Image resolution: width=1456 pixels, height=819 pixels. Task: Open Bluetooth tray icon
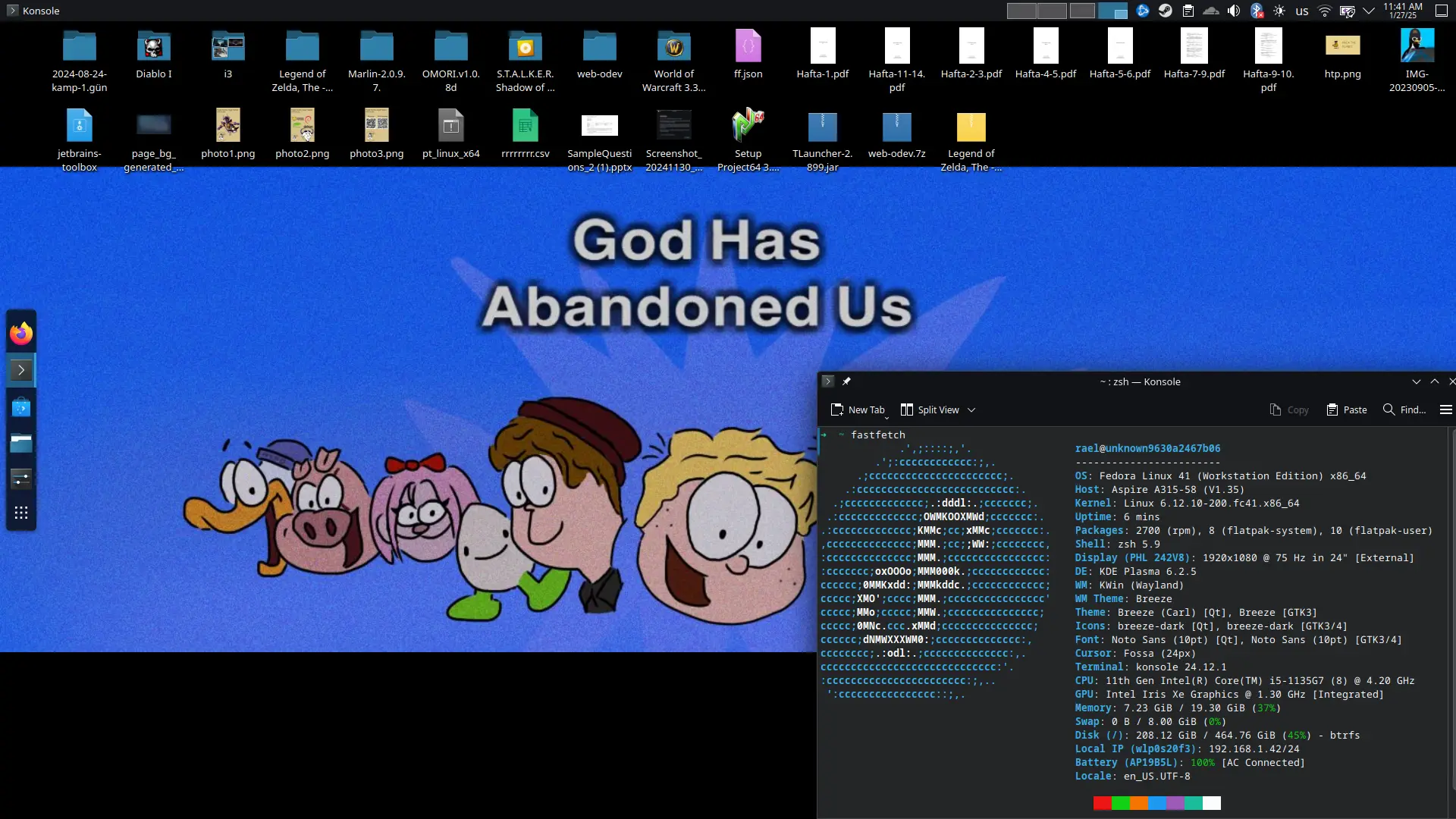point(1257,11)
